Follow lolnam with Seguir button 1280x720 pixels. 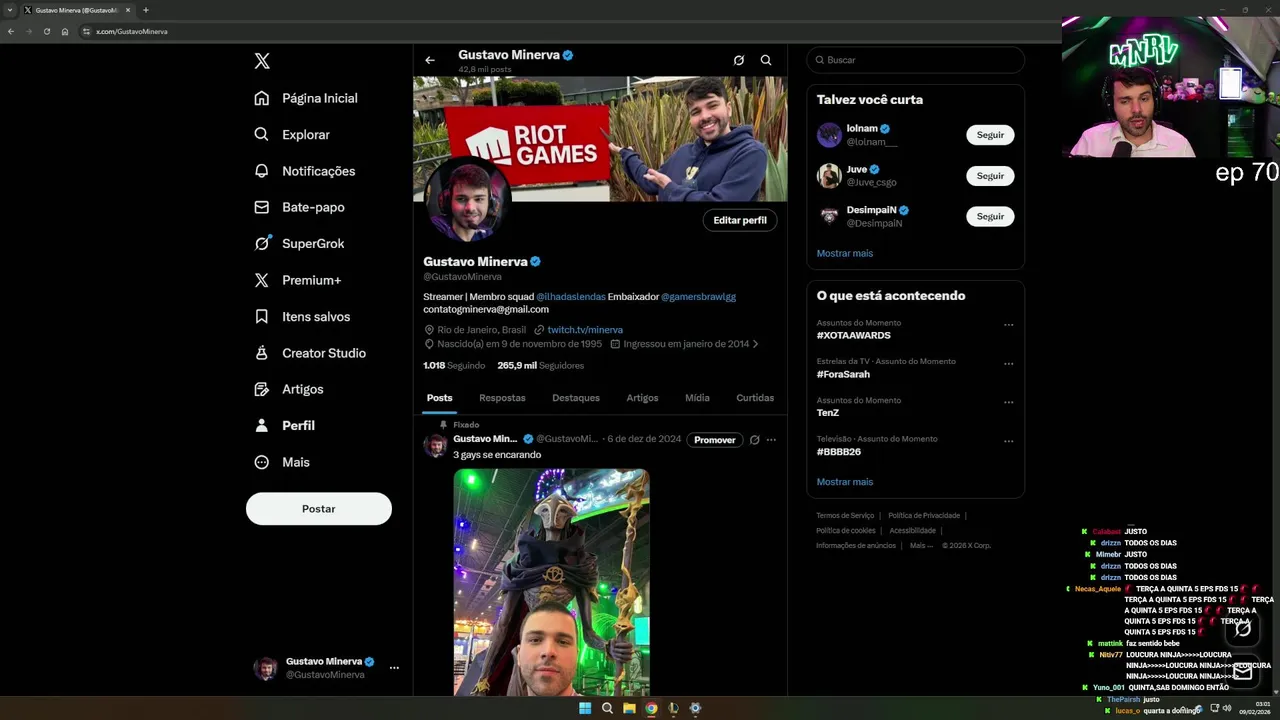pyautogui.click(x=990, y=135)
